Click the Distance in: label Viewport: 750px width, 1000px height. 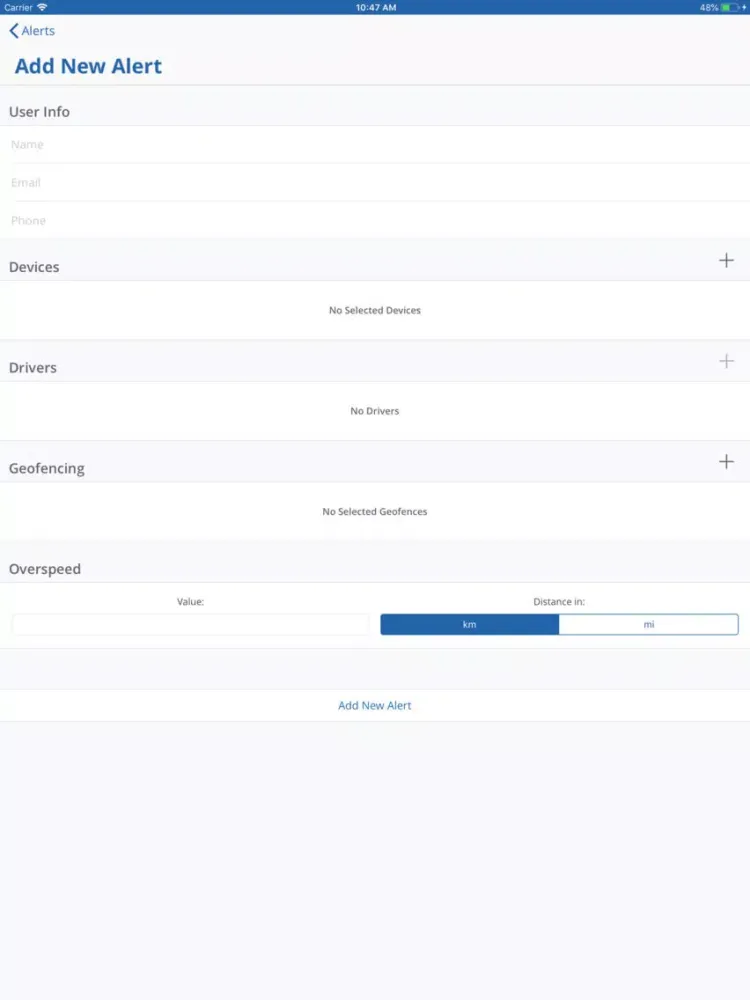coord(559,601)
